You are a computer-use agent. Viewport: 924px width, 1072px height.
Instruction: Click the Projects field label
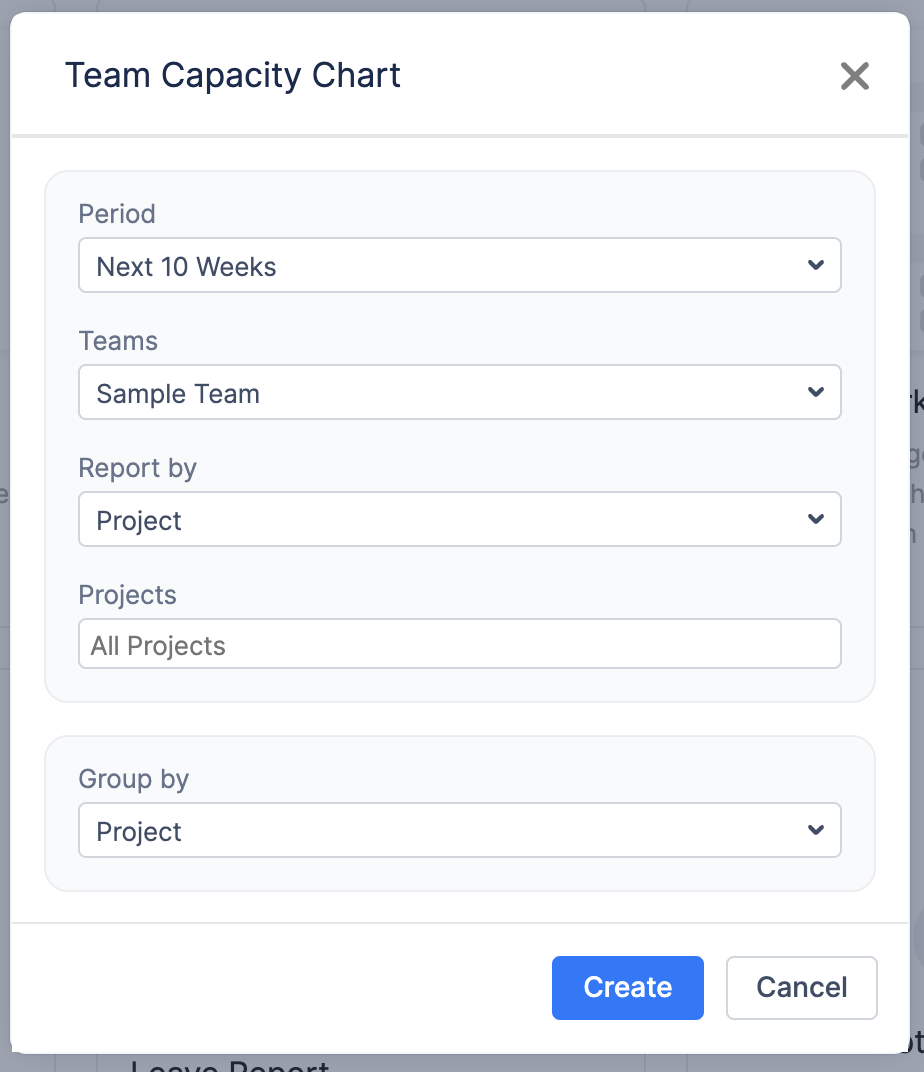[127, 595]
